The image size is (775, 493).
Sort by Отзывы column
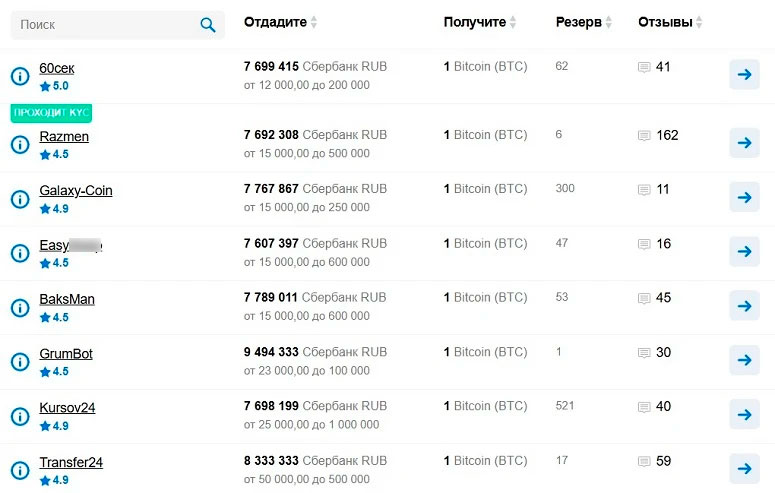tap(670, 23)
